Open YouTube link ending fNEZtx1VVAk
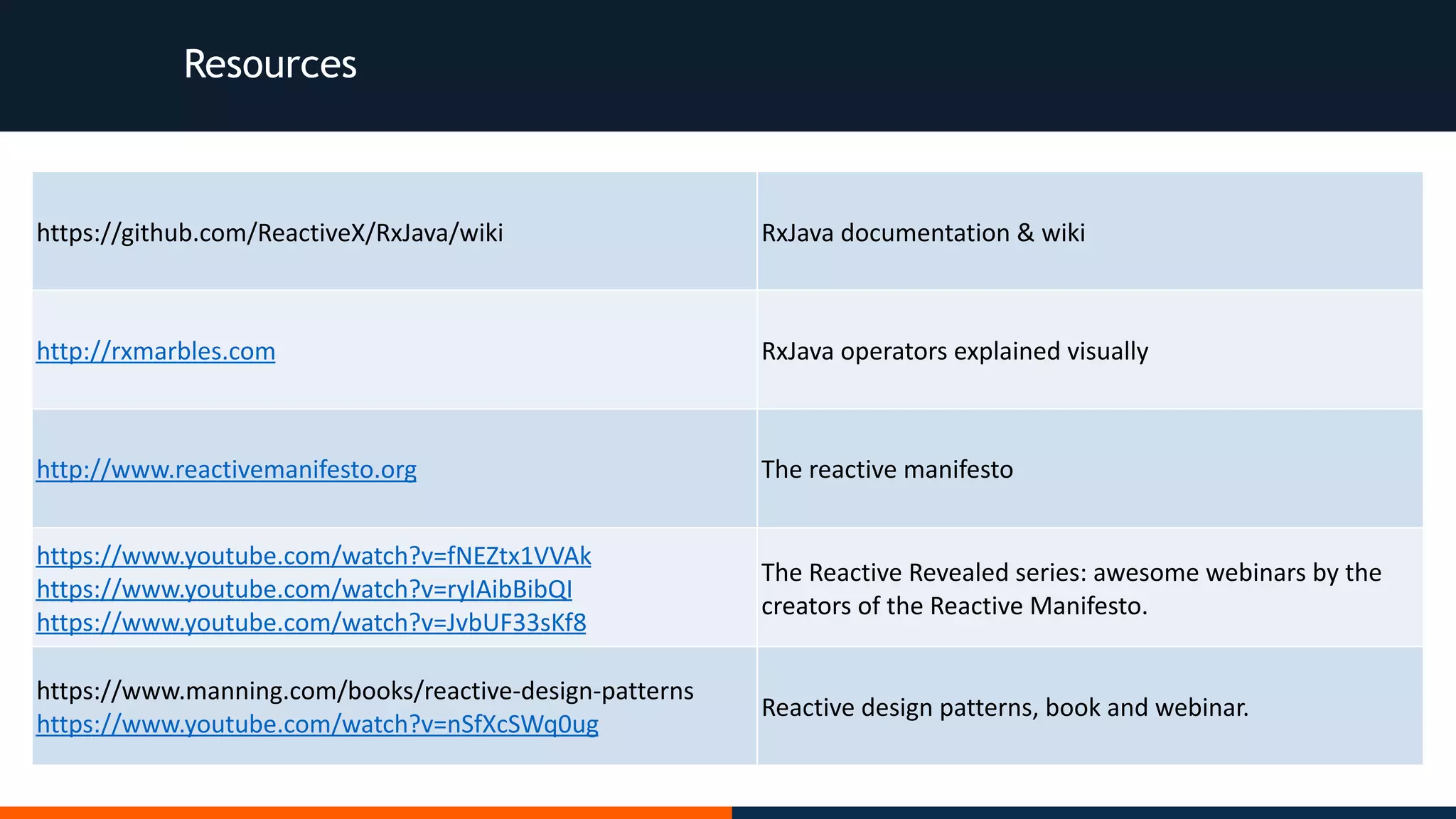Screen dimensions: 1456x819 pos(314,555)
